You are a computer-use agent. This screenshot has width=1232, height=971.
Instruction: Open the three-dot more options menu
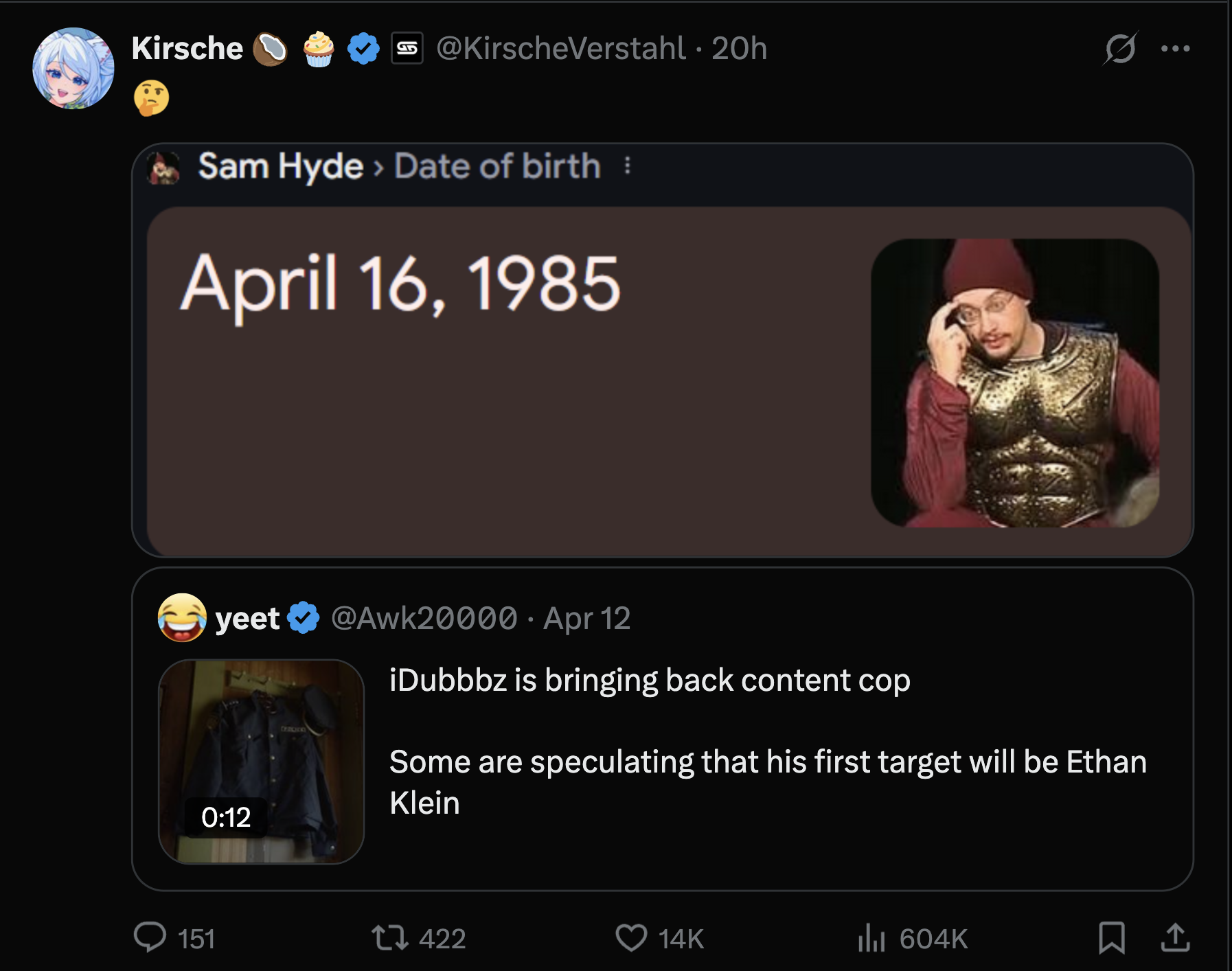click(x=1175, y=49)
